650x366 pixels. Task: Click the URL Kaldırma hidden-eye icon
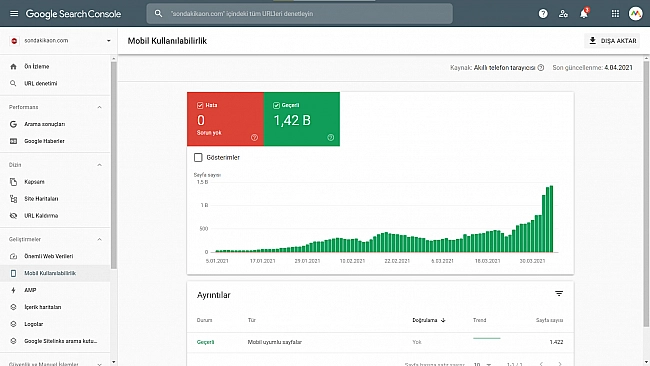pyautogui.click(x=13, y=216)
